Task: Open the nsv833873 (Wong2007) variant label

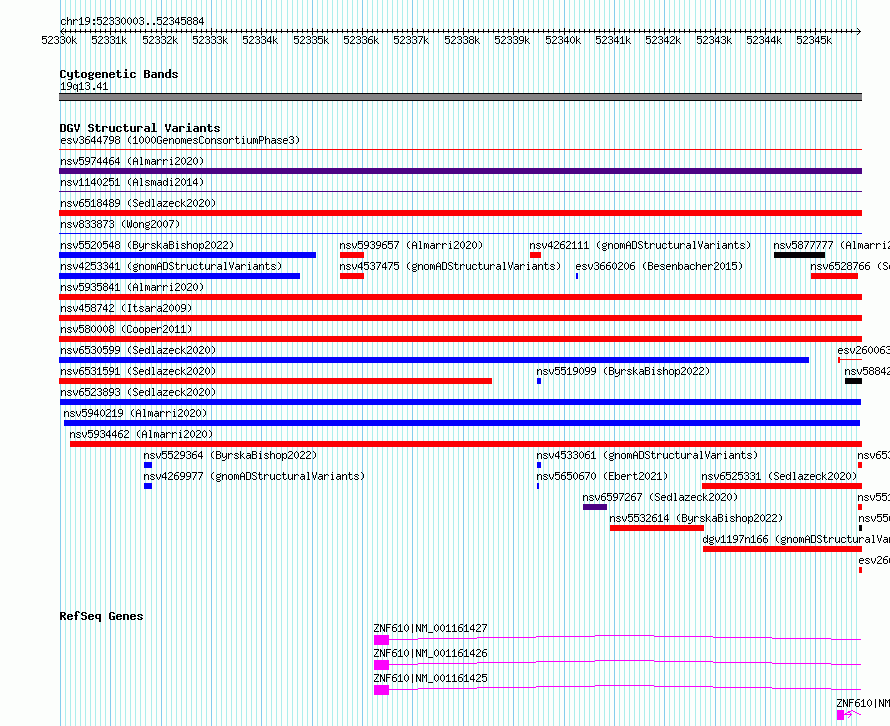Action: 120,224
